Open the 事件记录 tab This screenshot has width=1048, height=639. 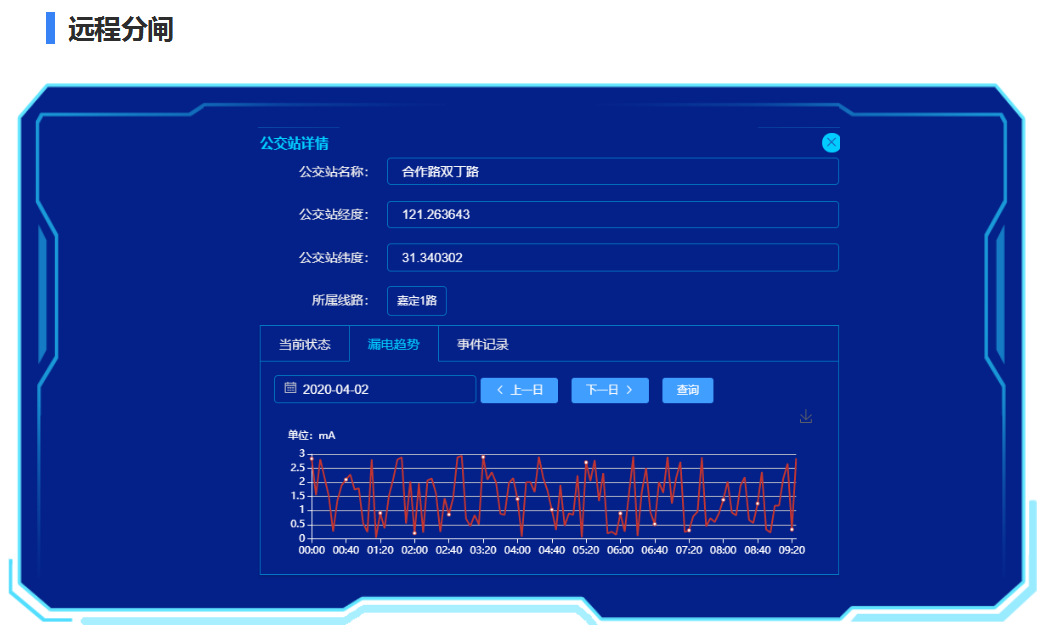(483, 344)
